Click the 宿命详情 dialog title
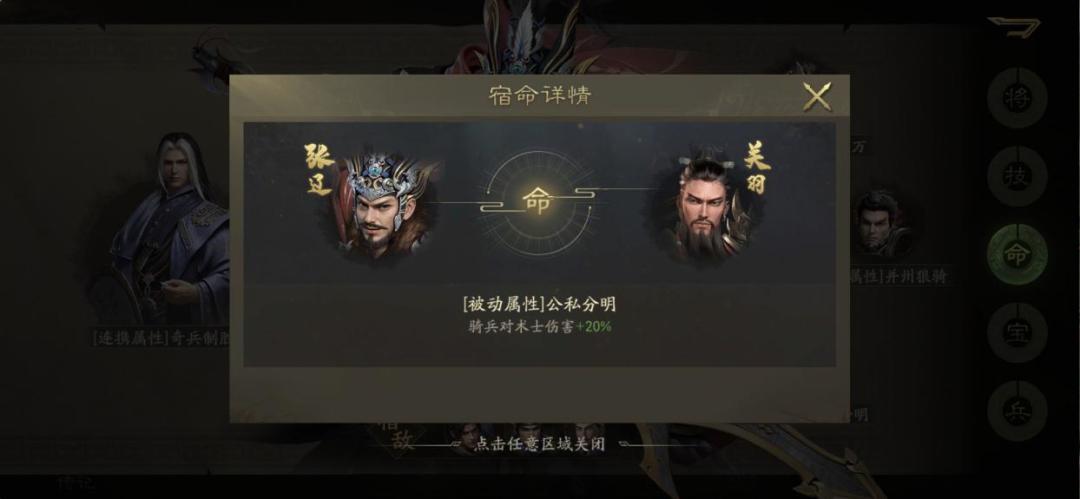The width and height of the screenshot is (1080, 499). click(x=540, y=96)
